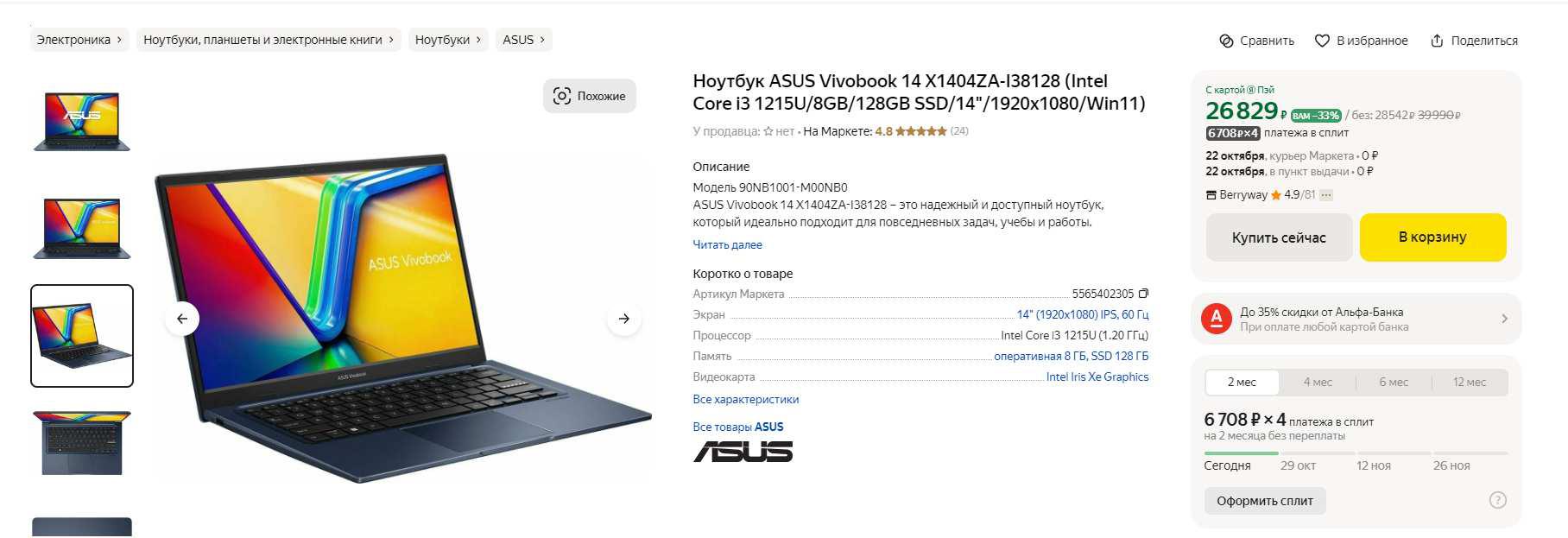Add to favorites with heart icon
1568x538 pixels.
click(x=1322, y=41)
